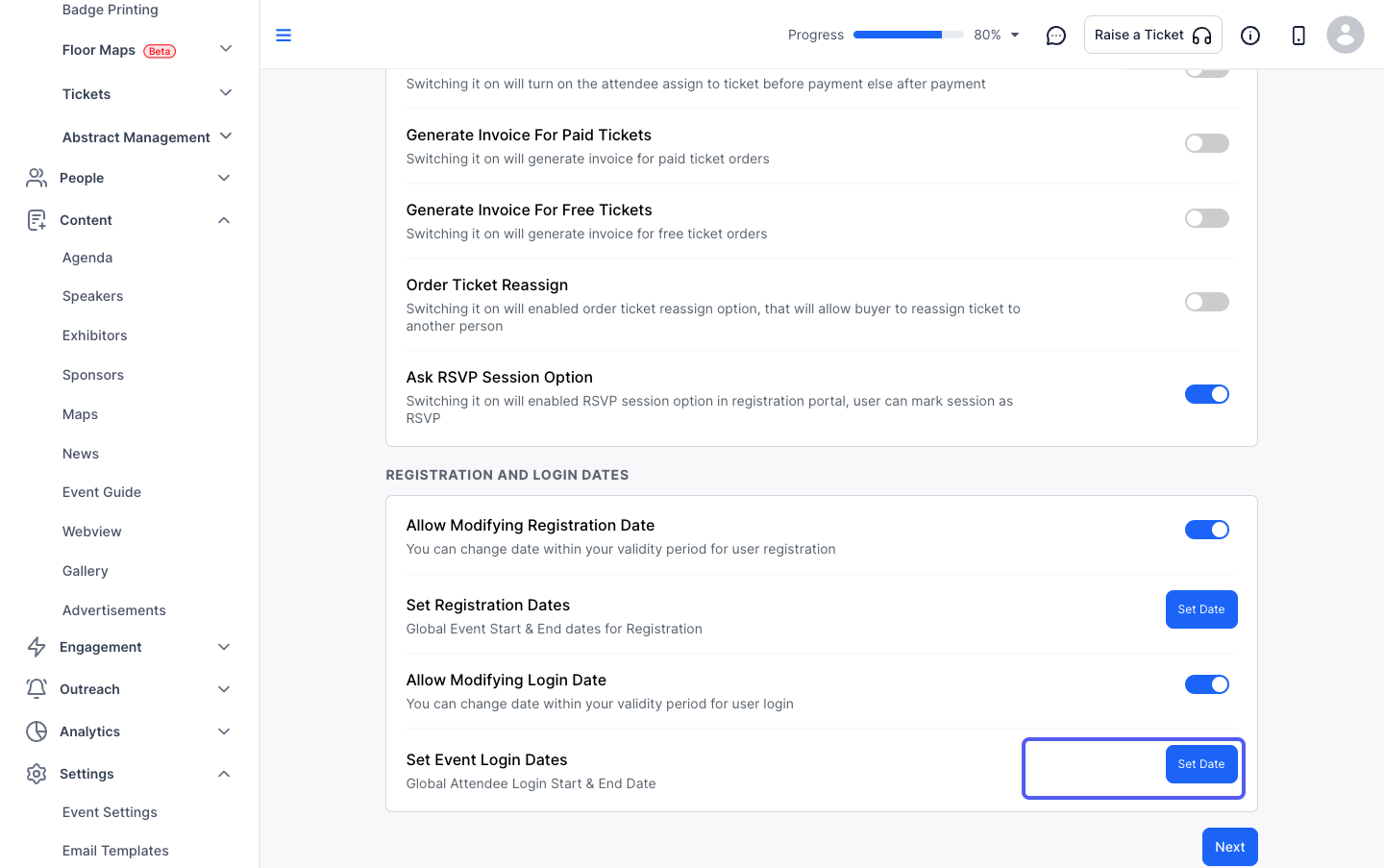This screenshot has height=868, width=1384.
Task: Expand the Engagement section chevron
Action: pyautogui.click(x=224, y=647)
